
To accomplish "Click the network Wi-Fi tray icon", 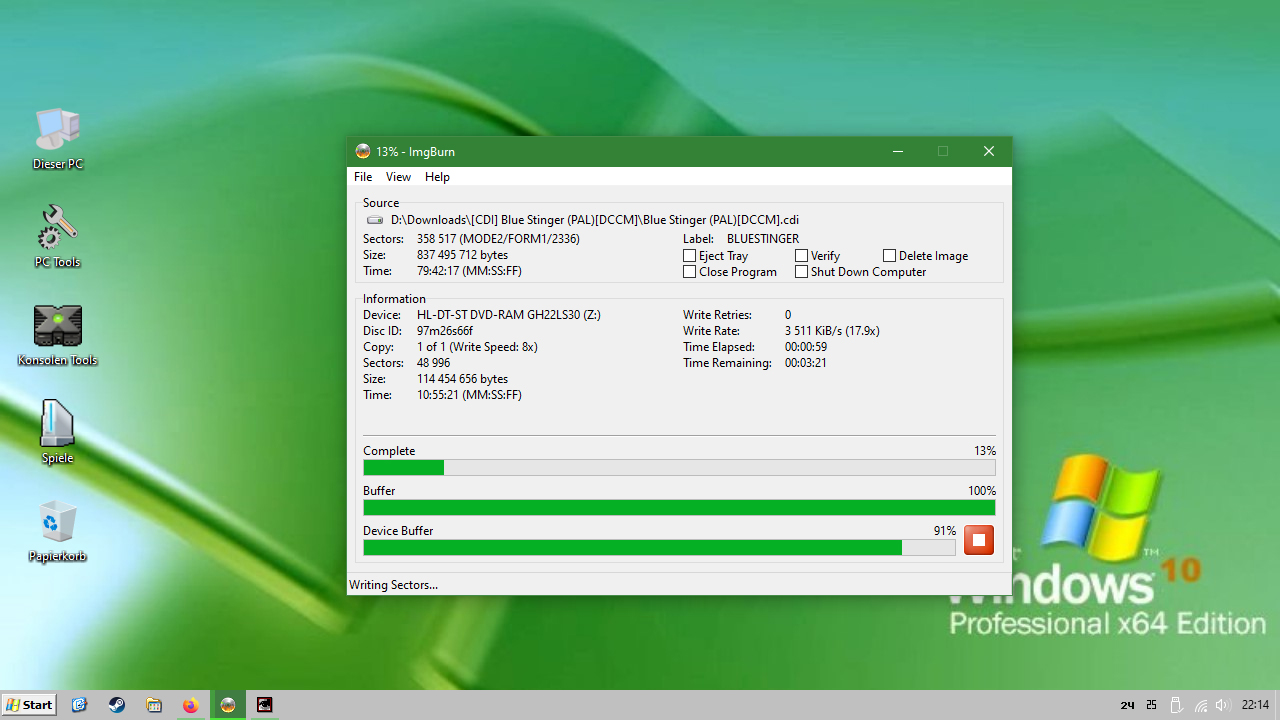I will pyautogui.click(x=1201, y=705).
